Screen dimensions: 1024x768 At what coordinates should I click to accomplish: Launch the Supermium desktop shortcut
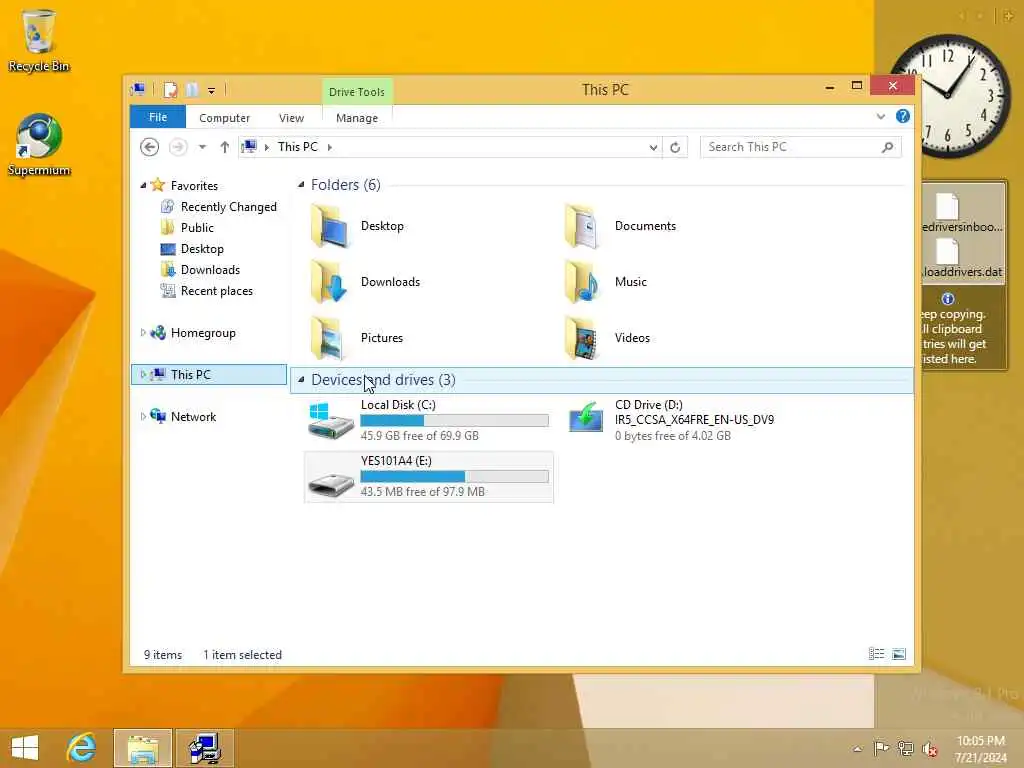tap(39, 145)
